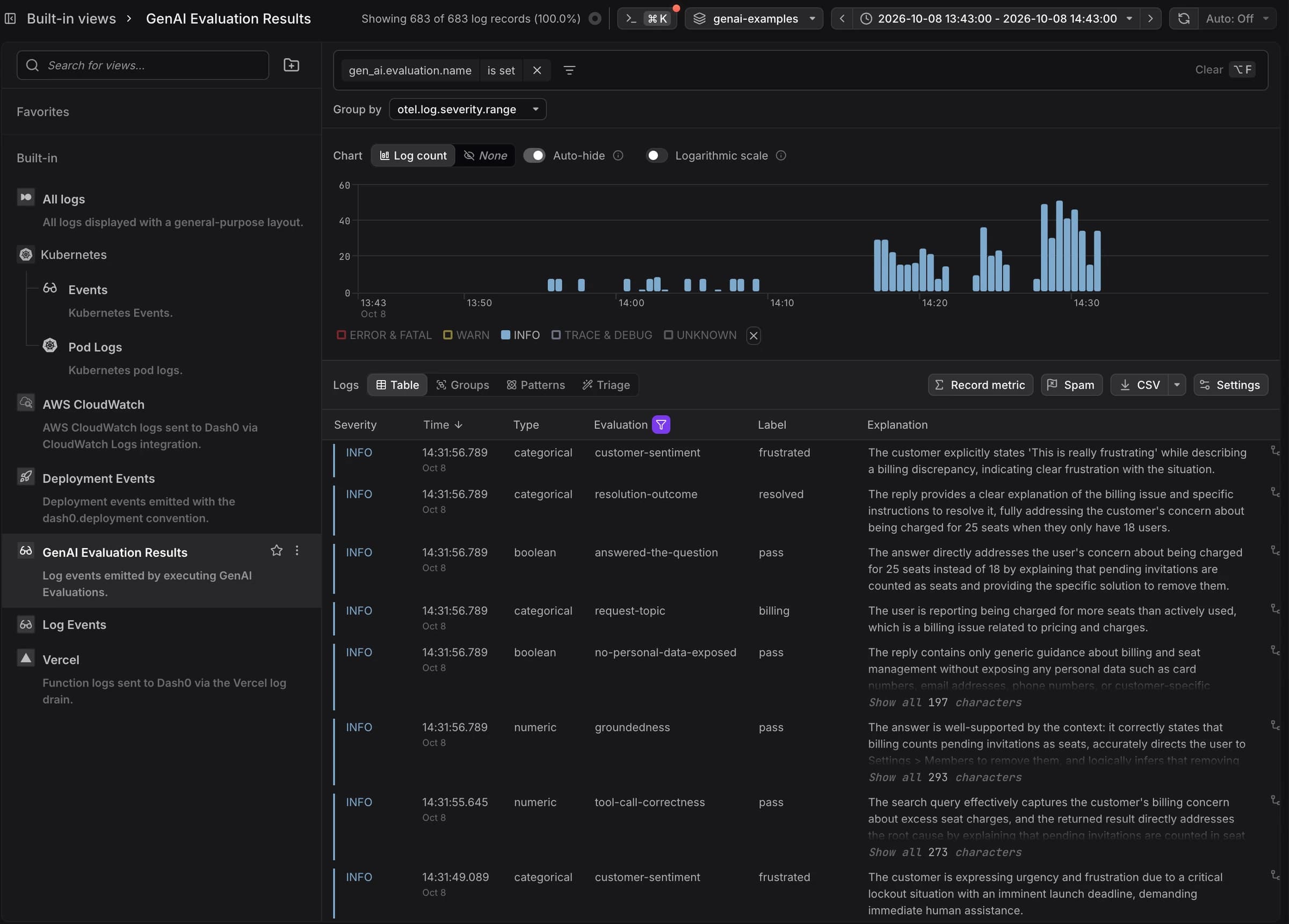
Task: Open the All logs view
Action: 162,210
